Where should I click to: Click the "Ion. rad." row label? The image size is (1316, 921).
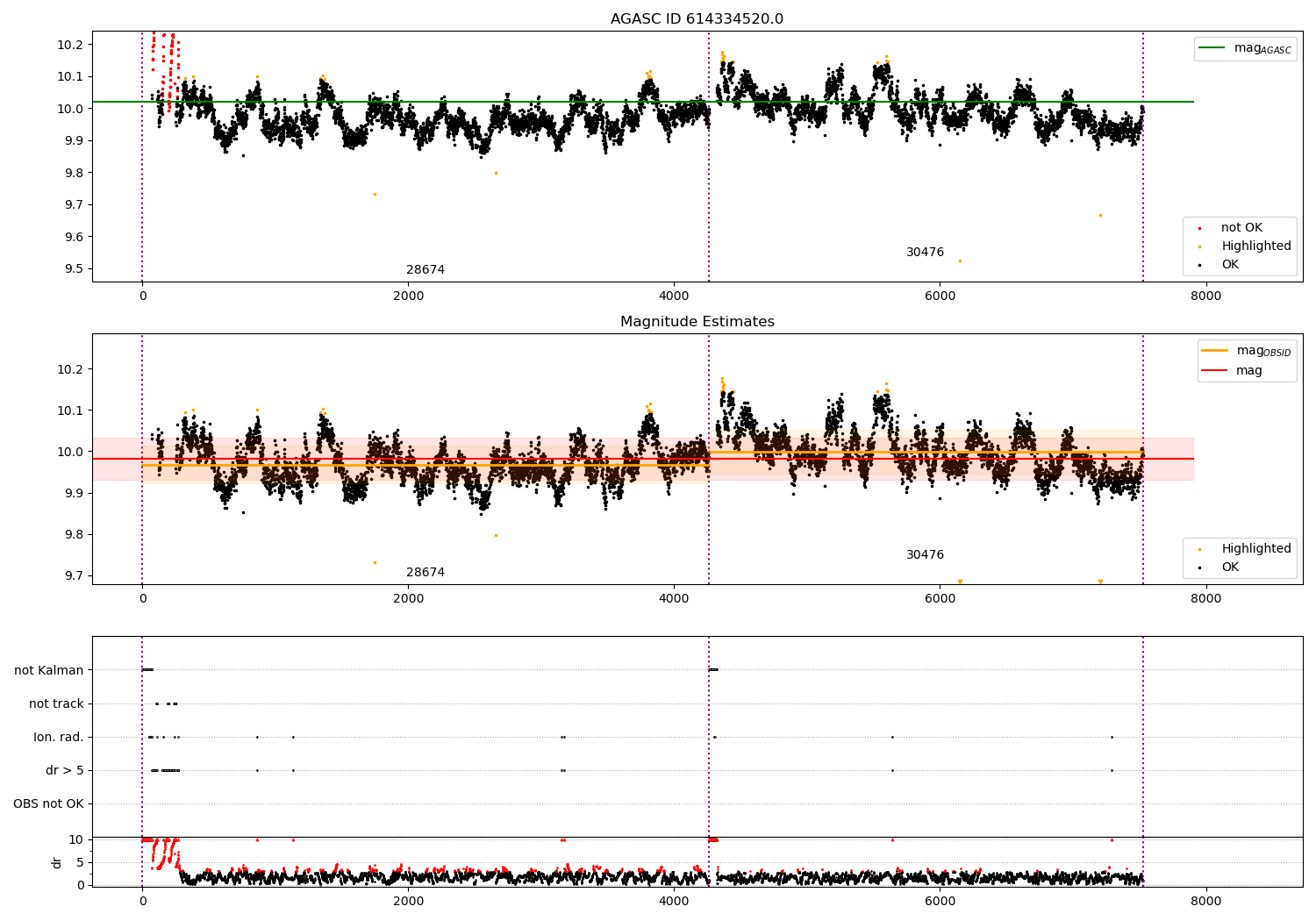pos(59,737)
